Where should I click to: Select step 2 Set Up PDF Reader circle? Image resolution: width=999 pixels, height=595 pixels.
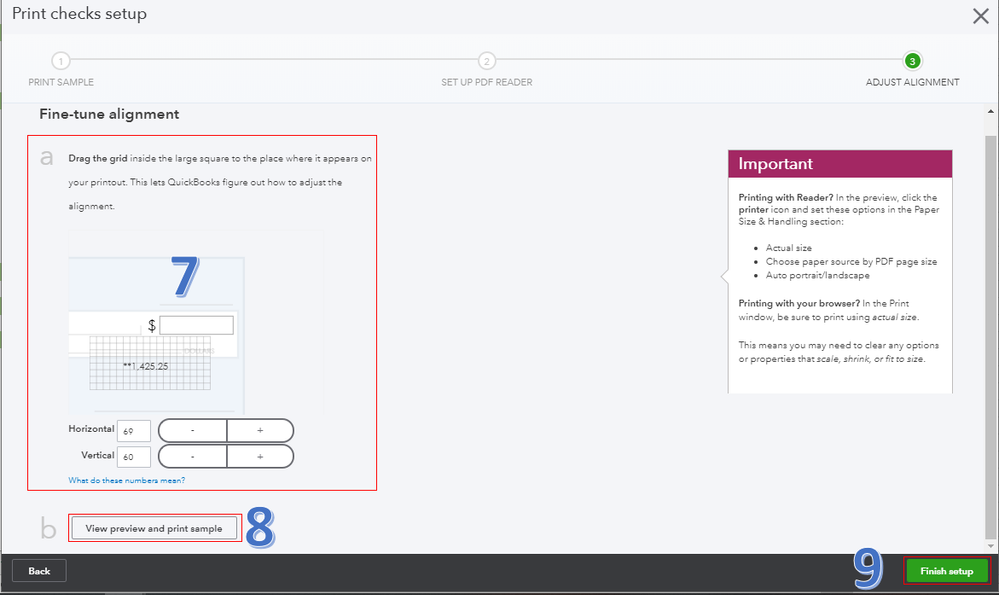coord(487,61)
